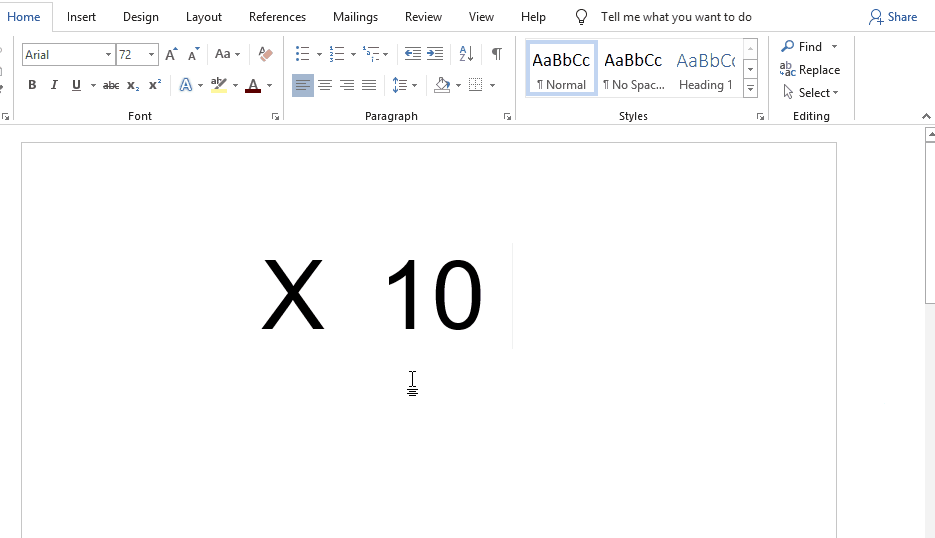Toggle Show/Hide paragraph marks

coord(496,54)
